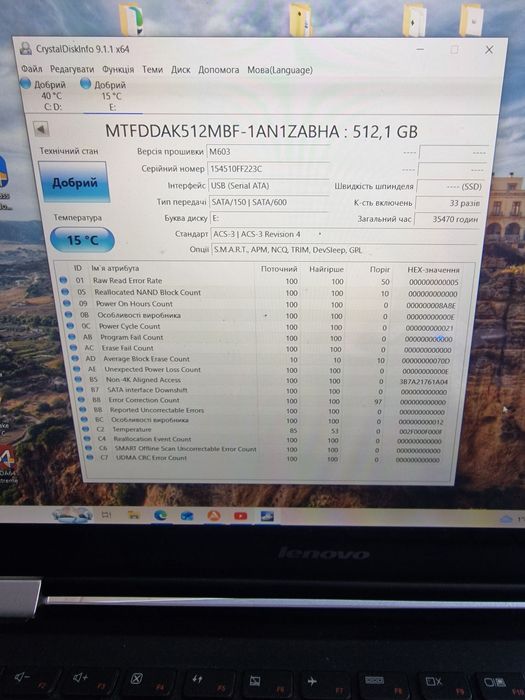Open the orange Avast icon on the taskbar
The width and height of the screenshot is (525, 700).
(x=214, y=516)
